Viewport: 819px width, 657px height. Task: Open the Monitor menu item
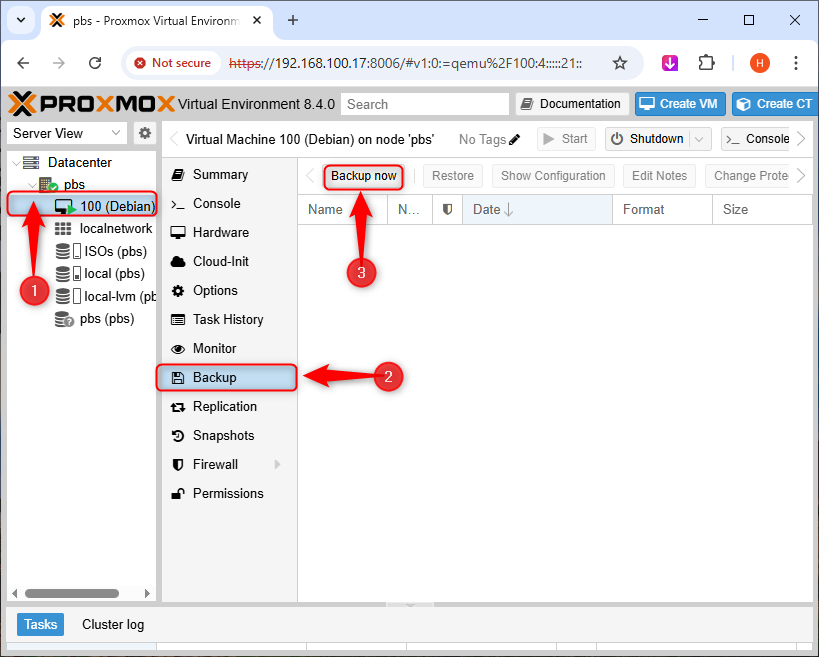tap(229, 348)
